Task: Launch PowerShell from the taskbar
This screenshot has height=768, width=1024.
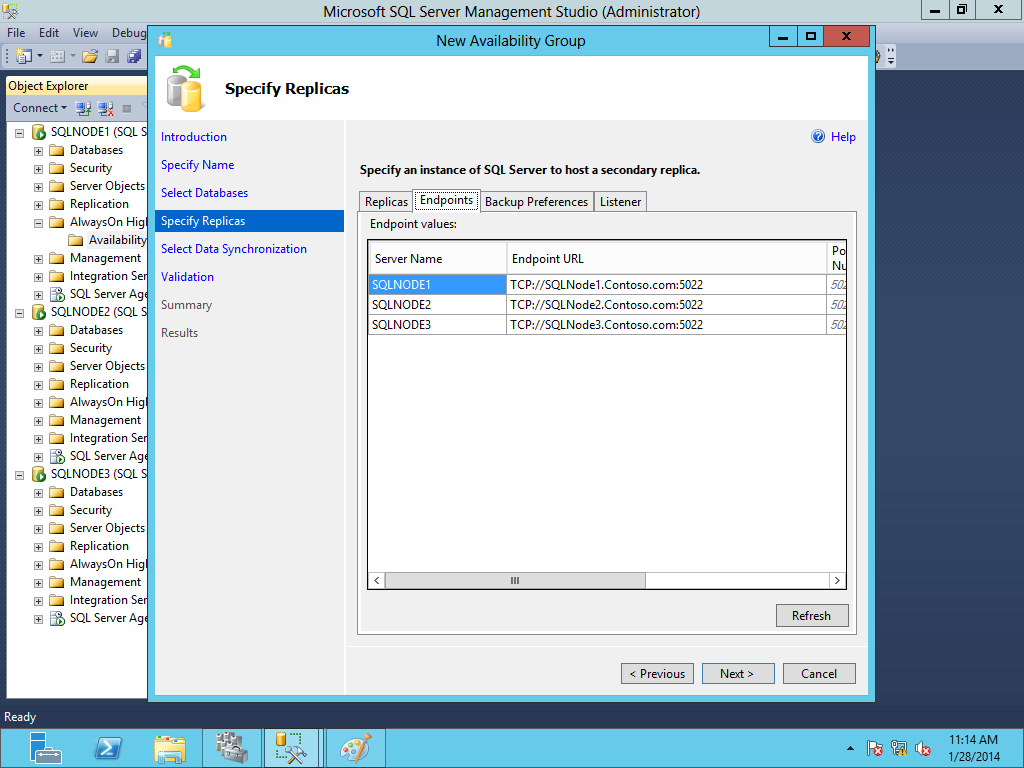Action: [108, 748]
